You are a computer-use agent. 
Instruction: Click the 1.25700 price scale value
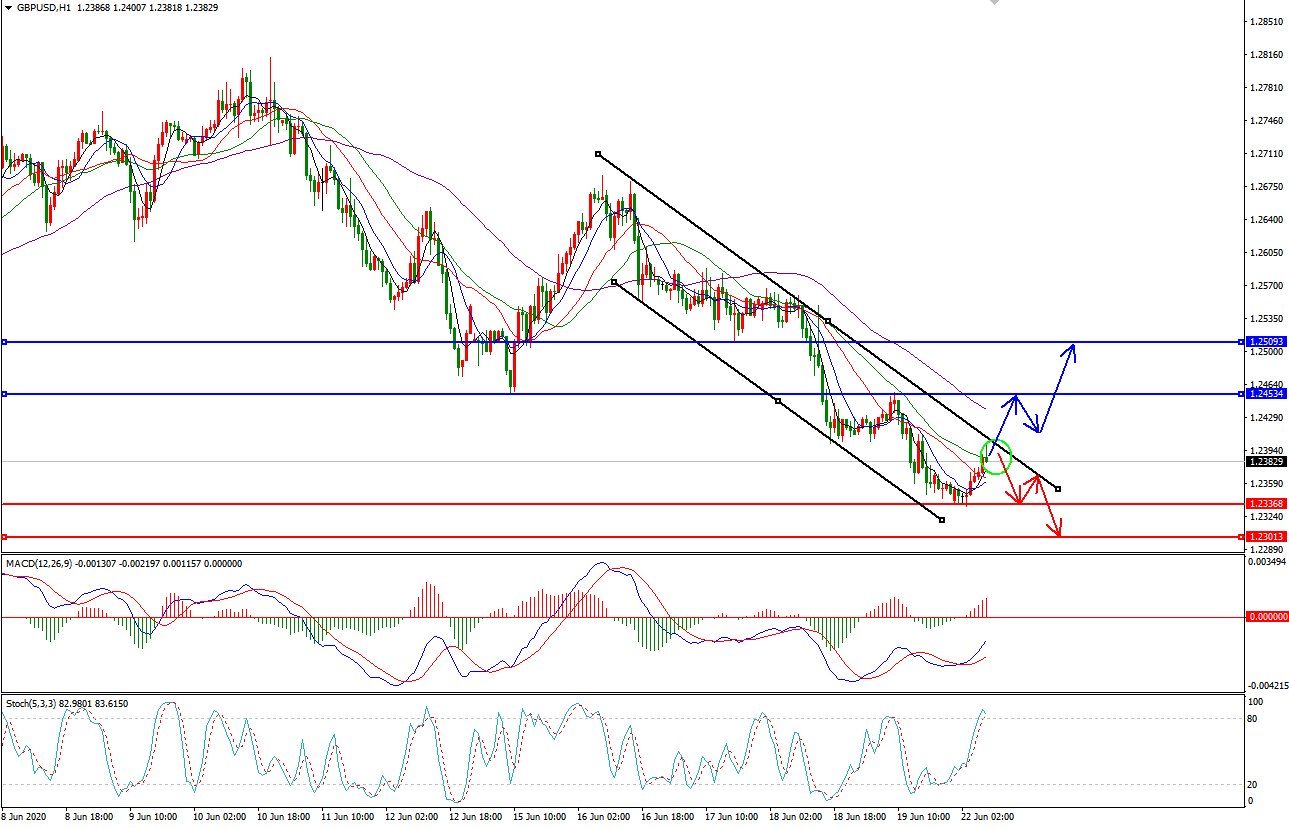click(x=1266, y=286)
